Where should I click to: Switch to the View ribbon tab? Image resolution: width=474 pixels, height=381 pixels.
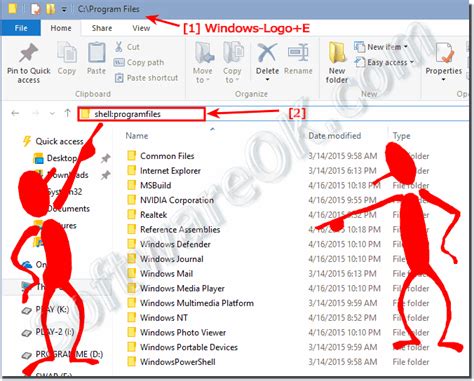(141, 28)
